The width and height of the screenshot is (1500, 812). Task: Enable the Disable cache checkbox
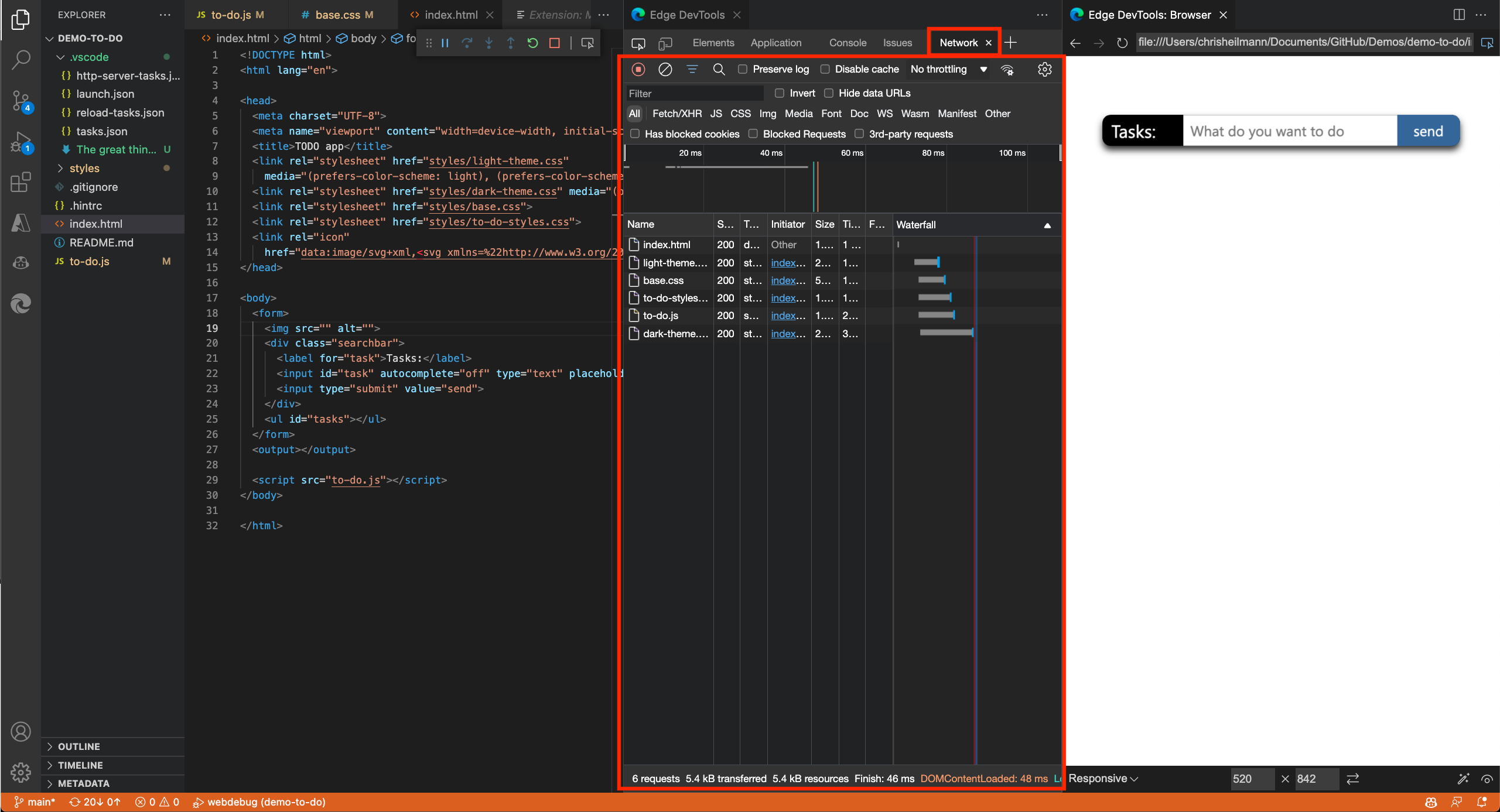click(x=824, y=69)
